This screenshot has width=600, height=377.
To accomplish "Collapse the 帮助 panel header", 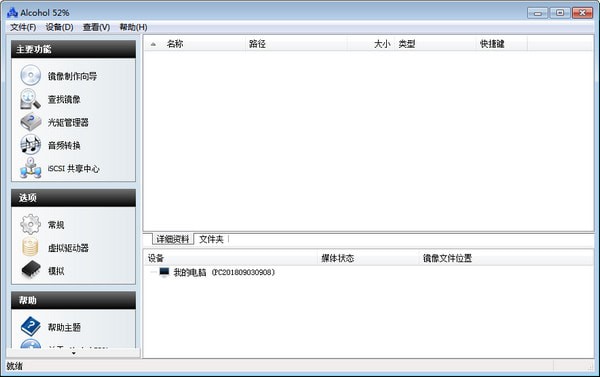I will pos(73,300).
